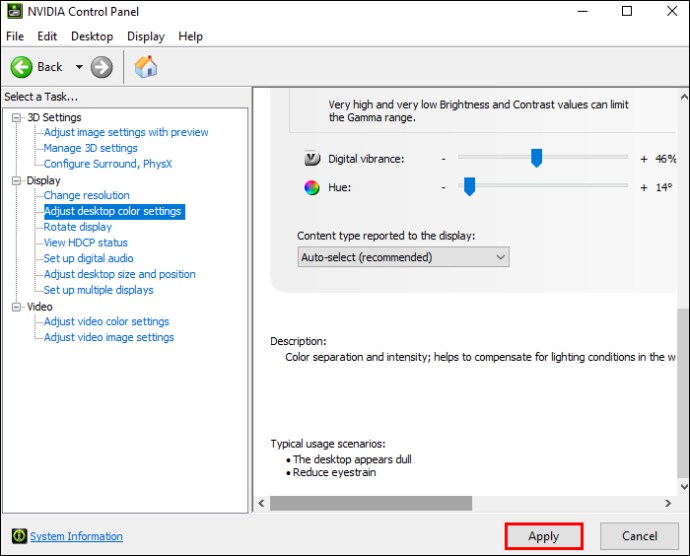This screenshot has width=690, height=556.
Task: Click the vertical scrollbar thumb
Action: 683,393
